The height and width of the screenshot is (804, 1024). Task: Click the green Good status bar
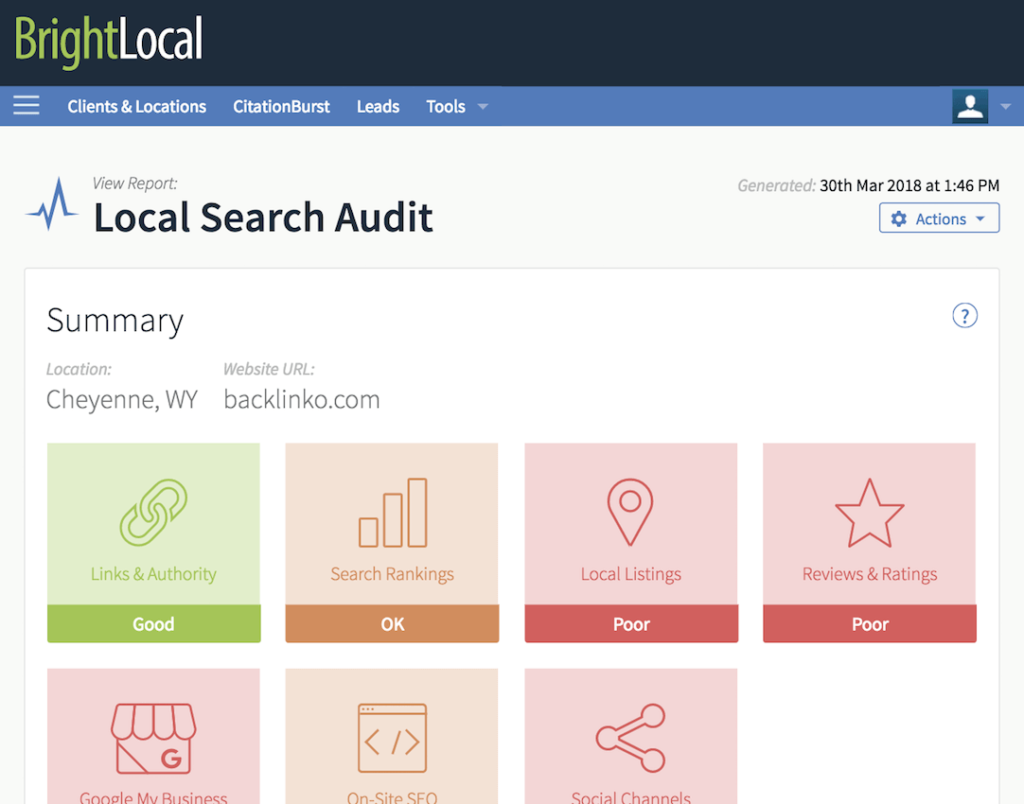coord(153,624)
